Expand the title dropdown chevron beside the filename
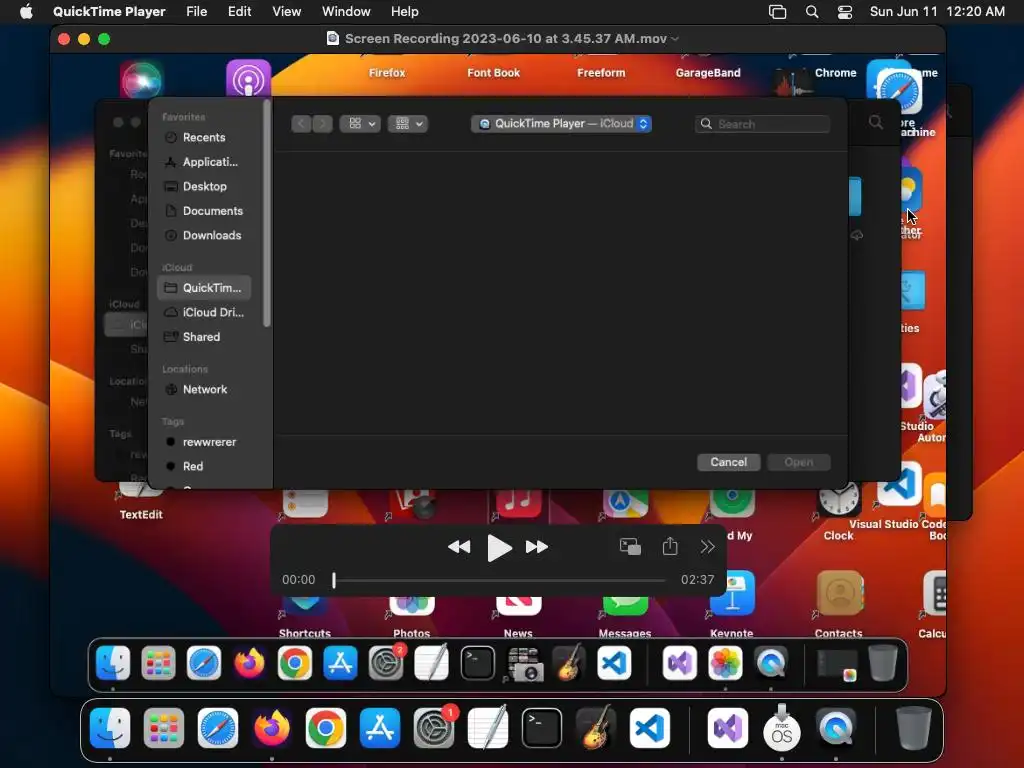Viewport: 1024px width, 768px height. click(x=675, y=39)
